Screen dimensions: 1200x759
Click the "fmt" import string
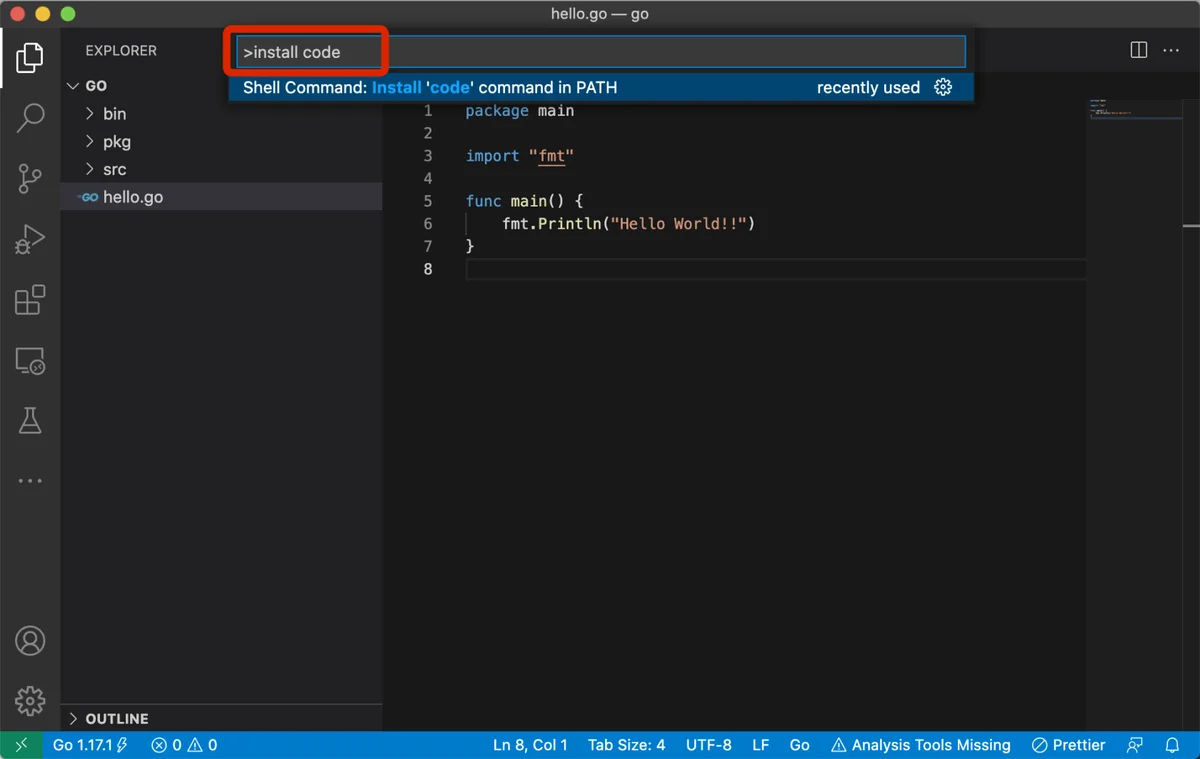click(551, 156)
